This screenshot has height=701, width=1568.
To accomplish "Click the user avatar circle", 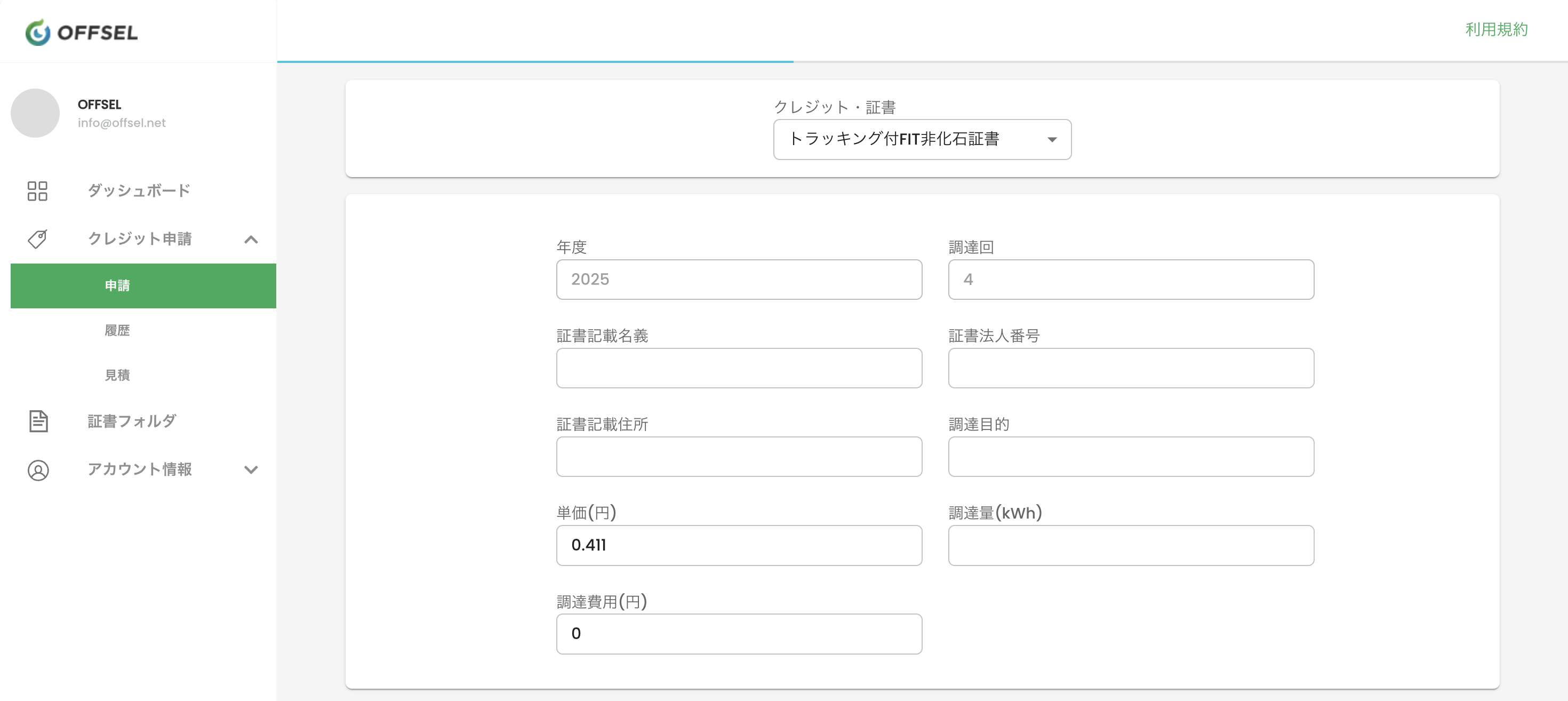I will (x=35, y=113).
